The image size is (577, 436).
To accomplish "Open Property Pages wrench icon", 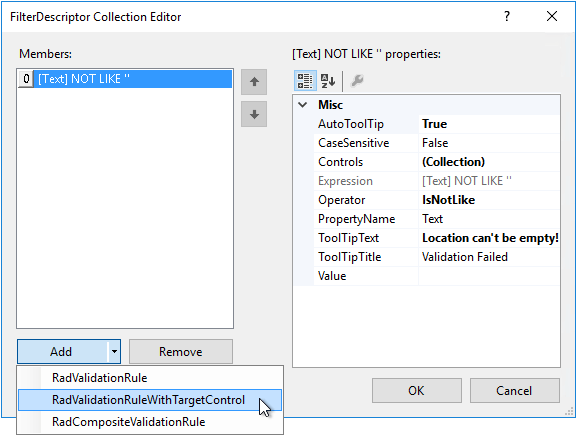I will click(357, 81).
